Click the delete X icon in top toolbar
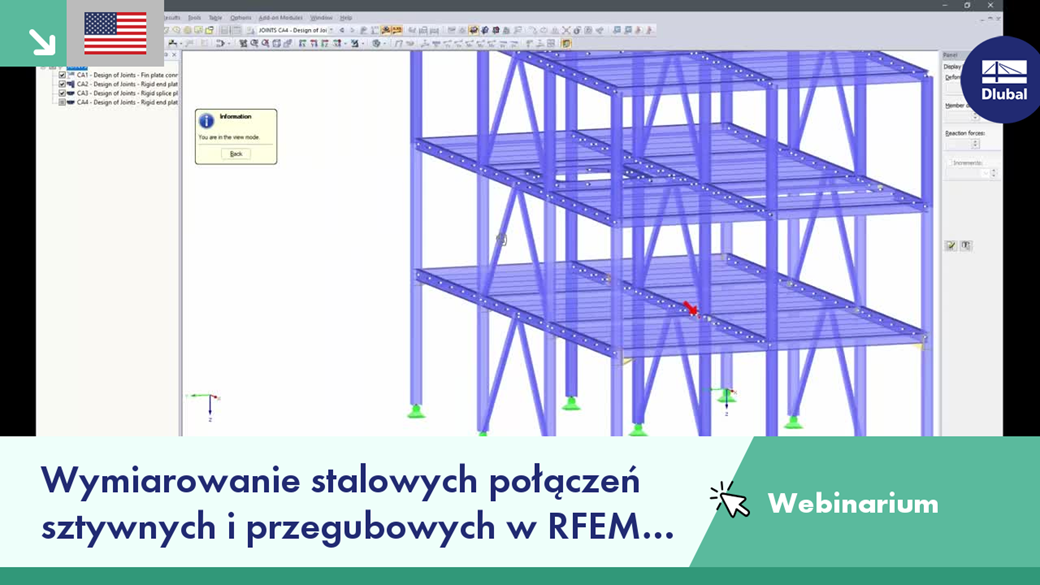 point(566,30)
